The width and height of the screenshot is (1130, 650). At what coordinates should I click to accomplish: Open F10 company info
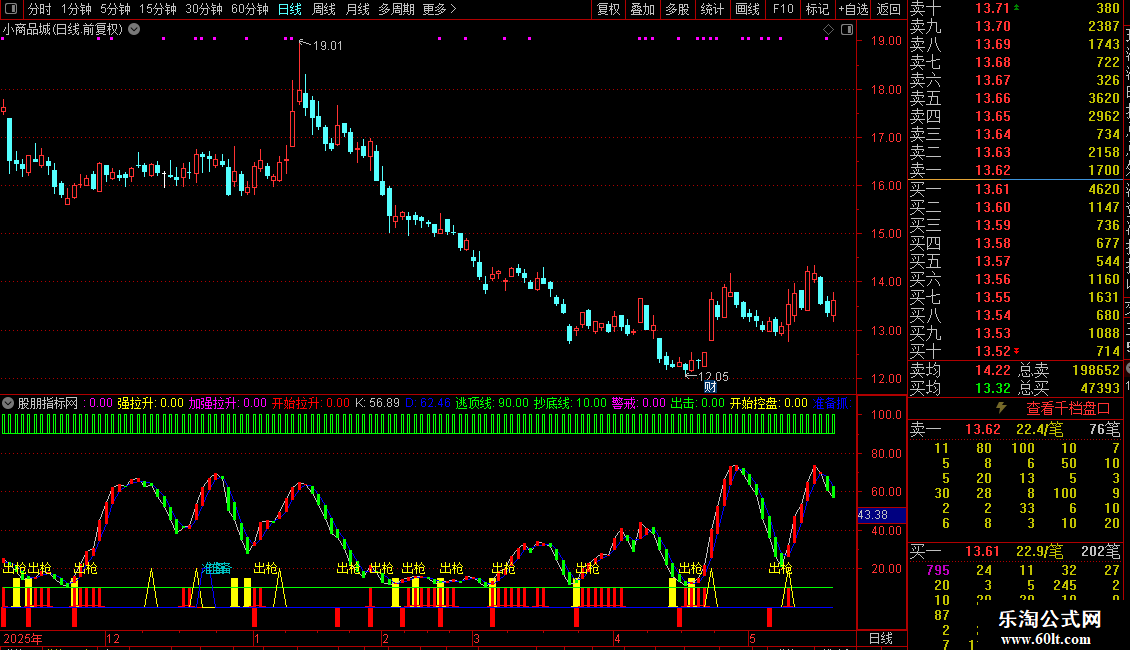[783, 9]
